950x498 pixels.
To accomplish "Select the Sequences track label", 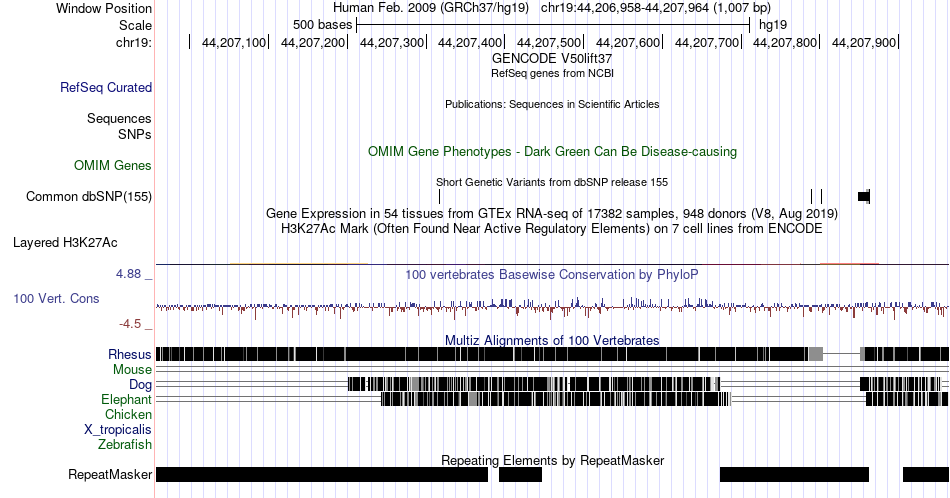I will [x=119, y=118].
